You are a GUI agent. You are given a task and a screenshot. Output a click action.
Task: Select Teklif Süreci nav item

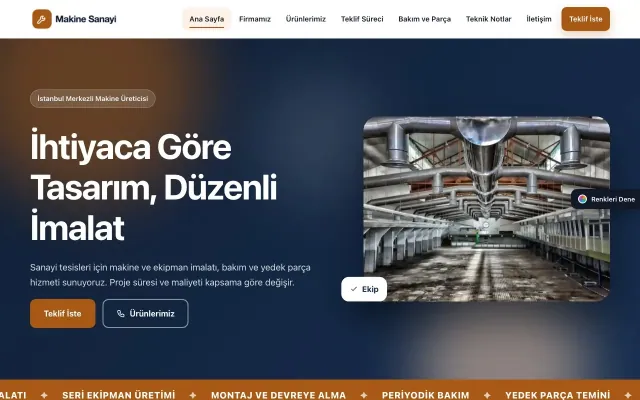pyautogui.click(x=362, y=19)
